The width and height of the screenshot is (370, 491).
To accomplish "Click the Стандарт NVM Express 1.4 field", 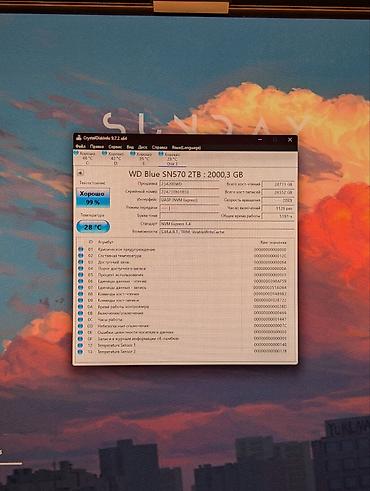I will pos(227,224).
